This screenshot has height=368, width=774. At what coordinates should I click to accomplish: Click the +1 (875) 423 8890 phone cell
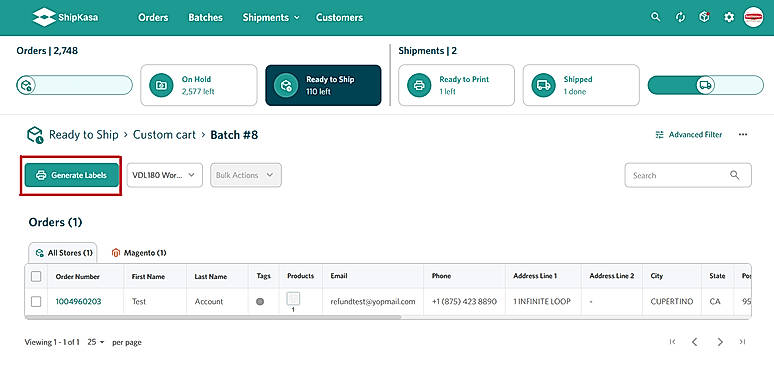tap(464, 301)
